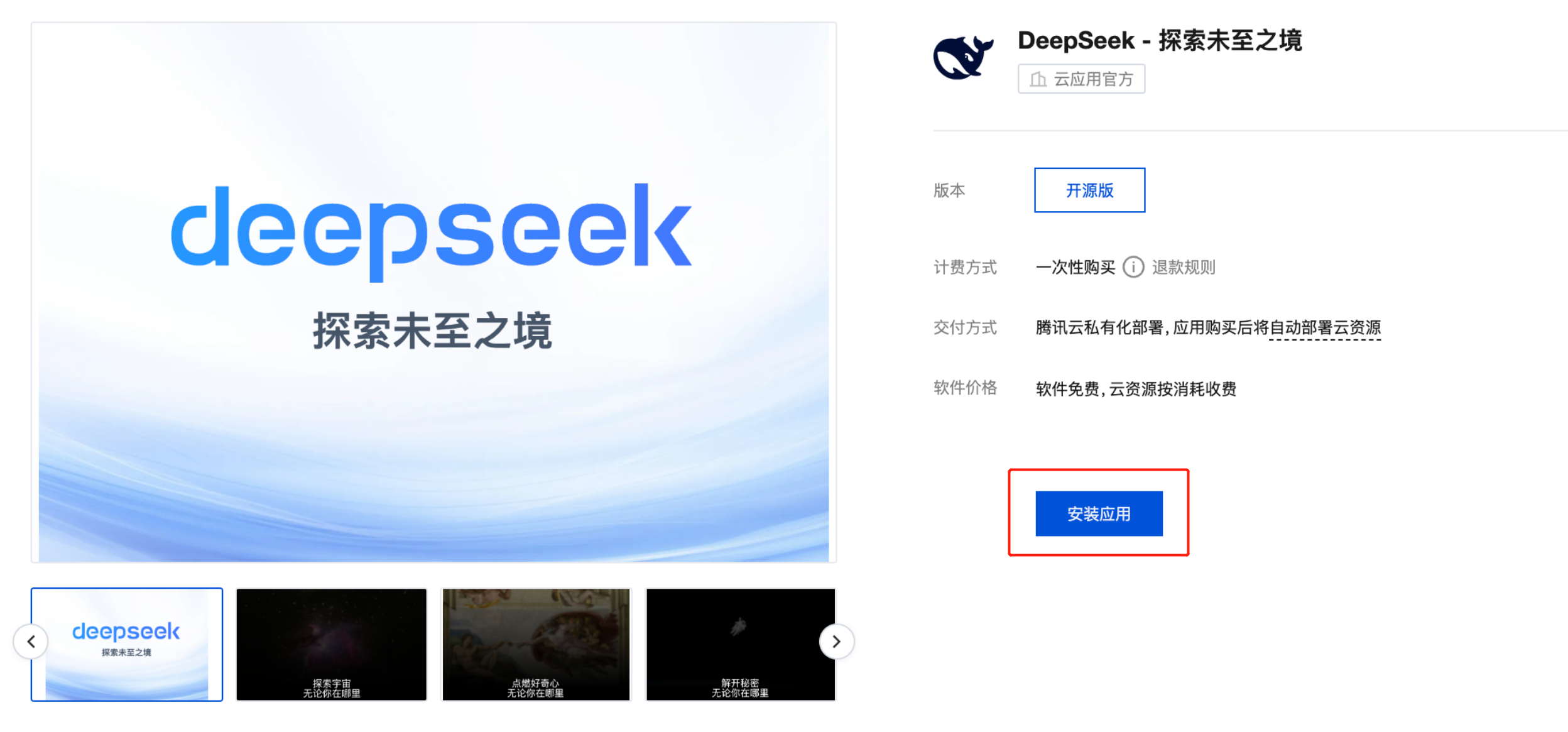Click the DeepSeek whale logo icon

pos(963,57)
